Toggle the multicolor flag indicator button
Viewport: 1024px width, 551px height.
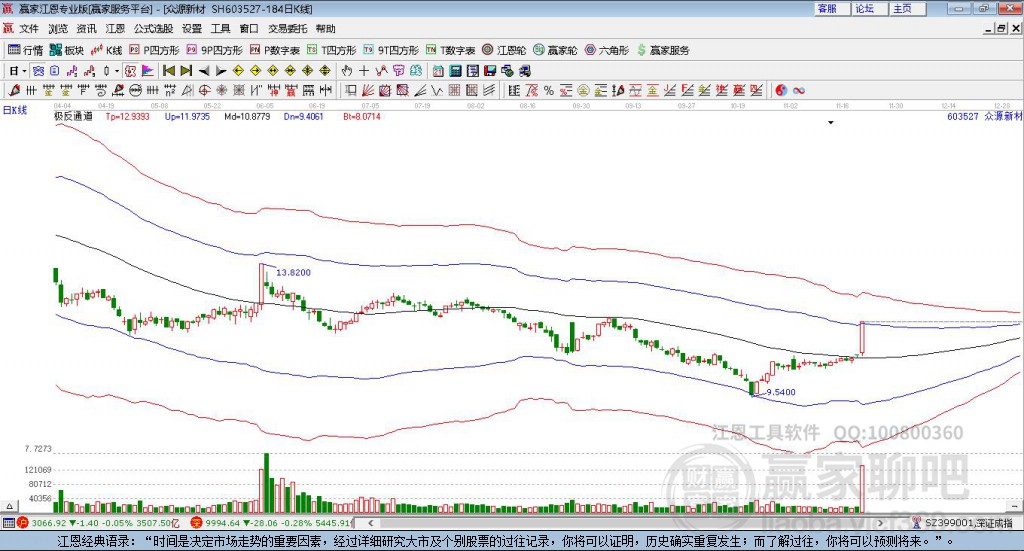(148, 71)
